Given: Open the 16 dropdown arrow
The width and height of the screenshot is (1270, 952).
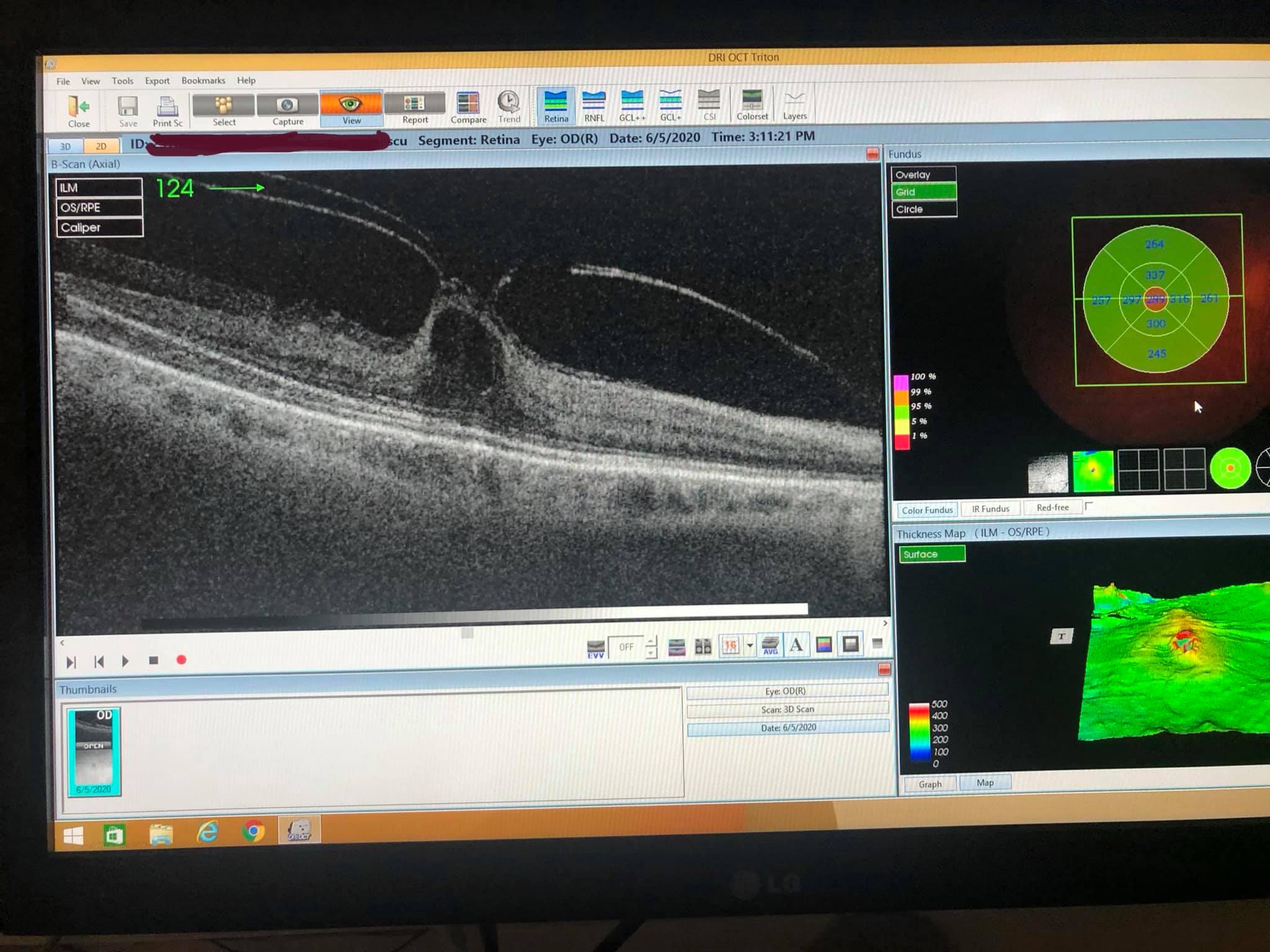Looking at the screenshot, I should click(750, 646).
